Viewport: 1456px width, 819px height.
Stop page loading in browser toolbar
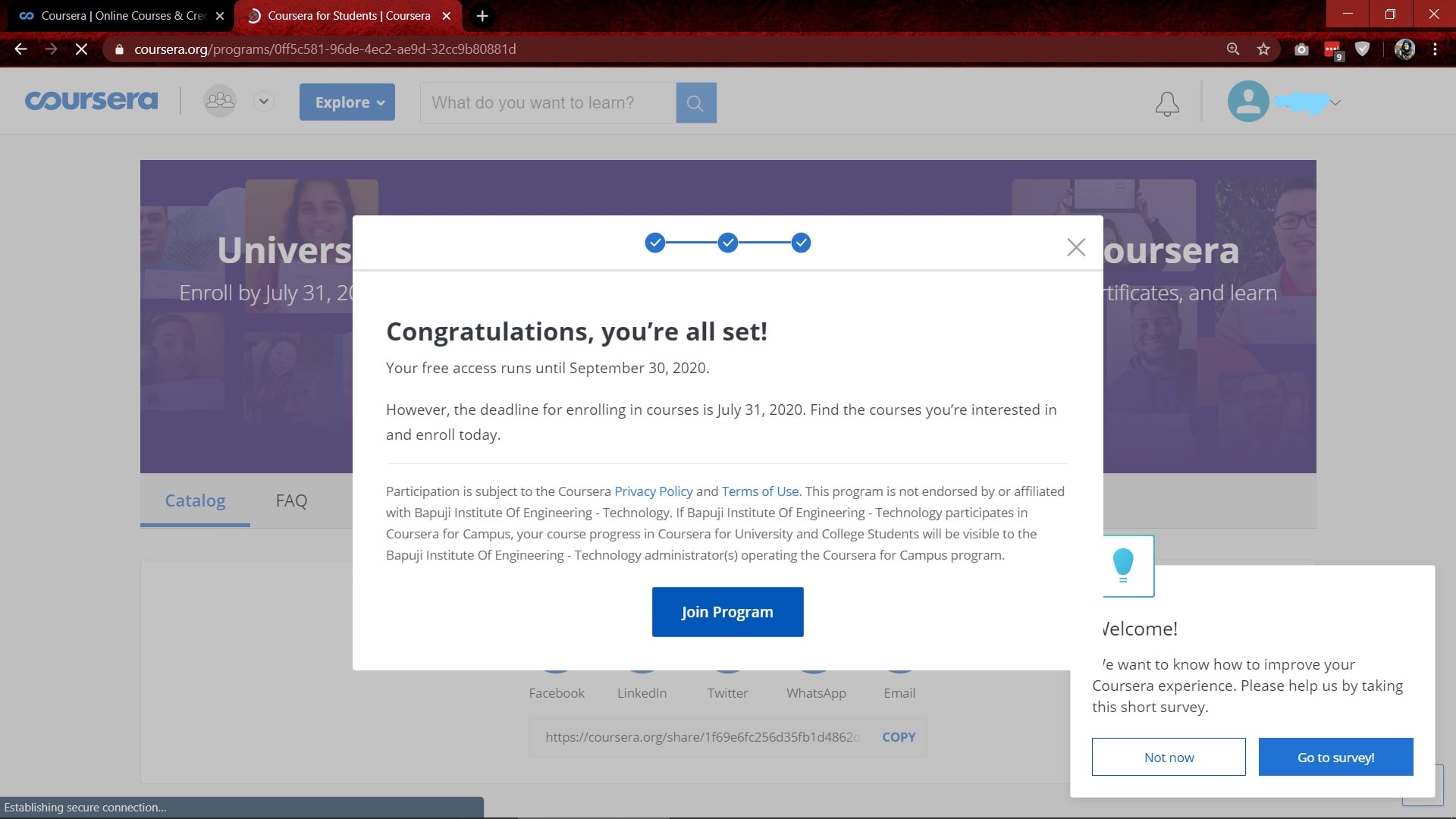82,49
